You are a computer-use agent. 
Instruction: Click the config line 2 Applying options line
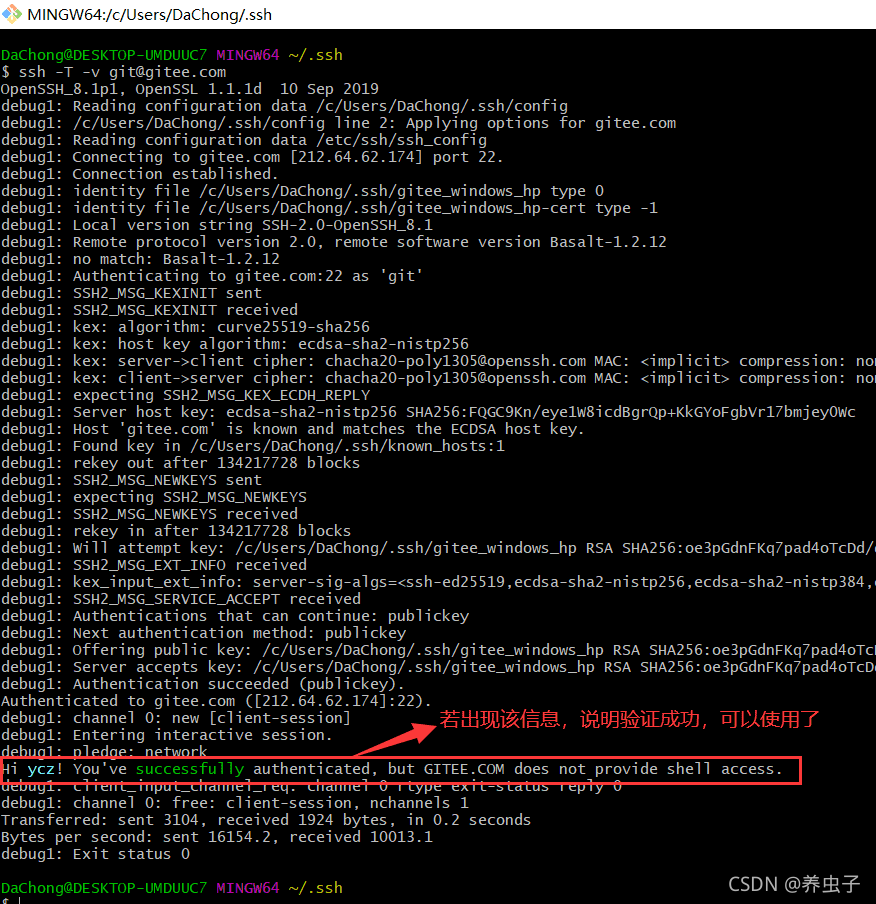tap(339, 123)
